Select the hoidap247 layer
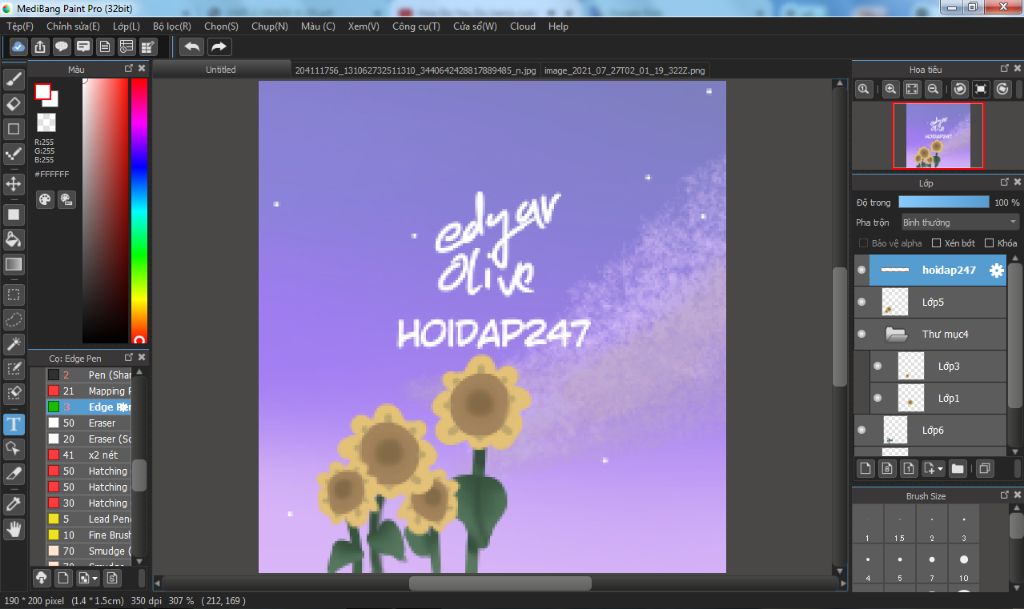The image size is (1024, 609). click(937, 270)
